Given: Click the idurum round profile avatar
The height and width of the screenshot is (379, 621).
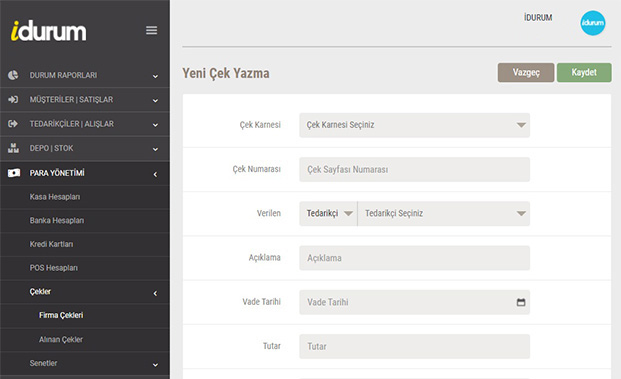Looking at the screenshot, I should [x=592, y=23].
